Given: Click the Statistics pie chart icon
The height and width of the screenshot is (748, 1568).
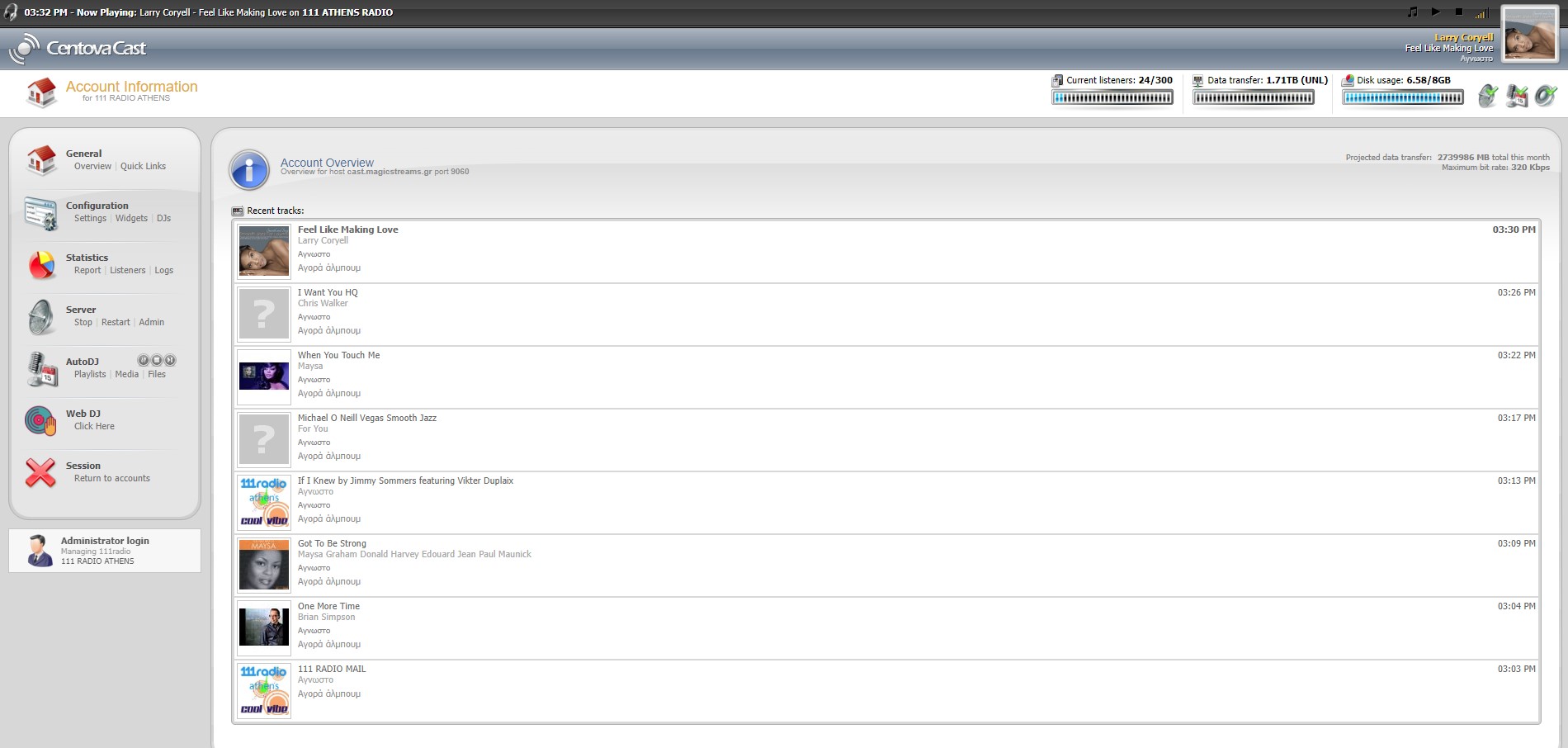Looking at the screenshot, I should [40, 265].
